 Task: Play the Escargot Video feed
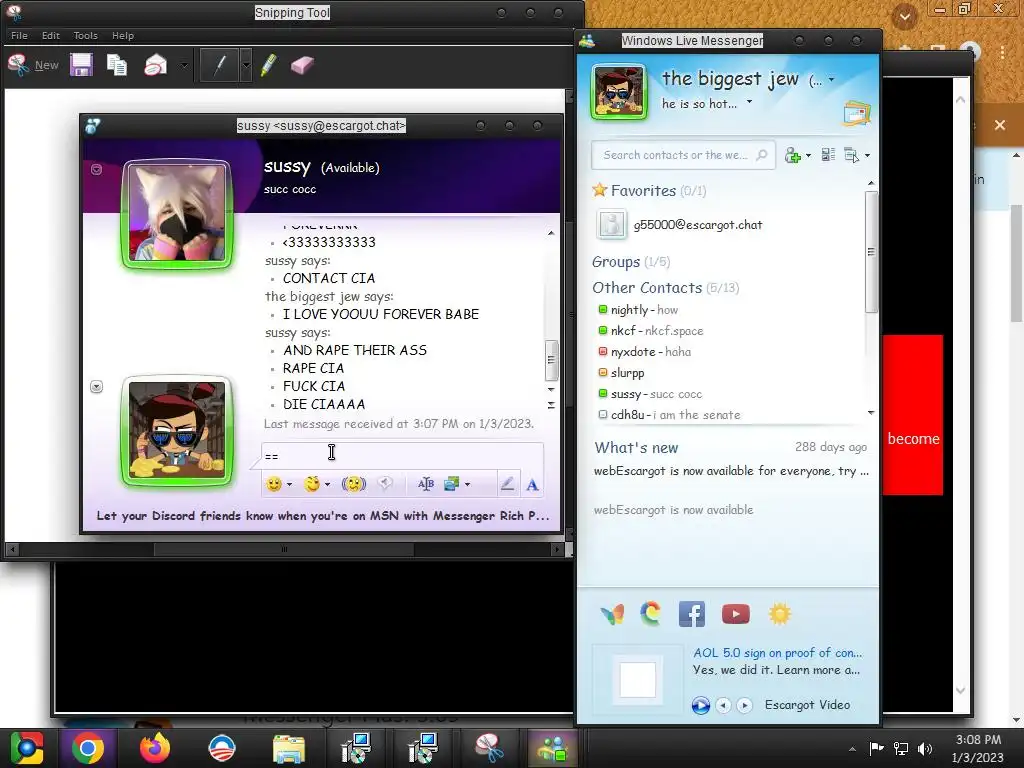[x=701, y=705]
